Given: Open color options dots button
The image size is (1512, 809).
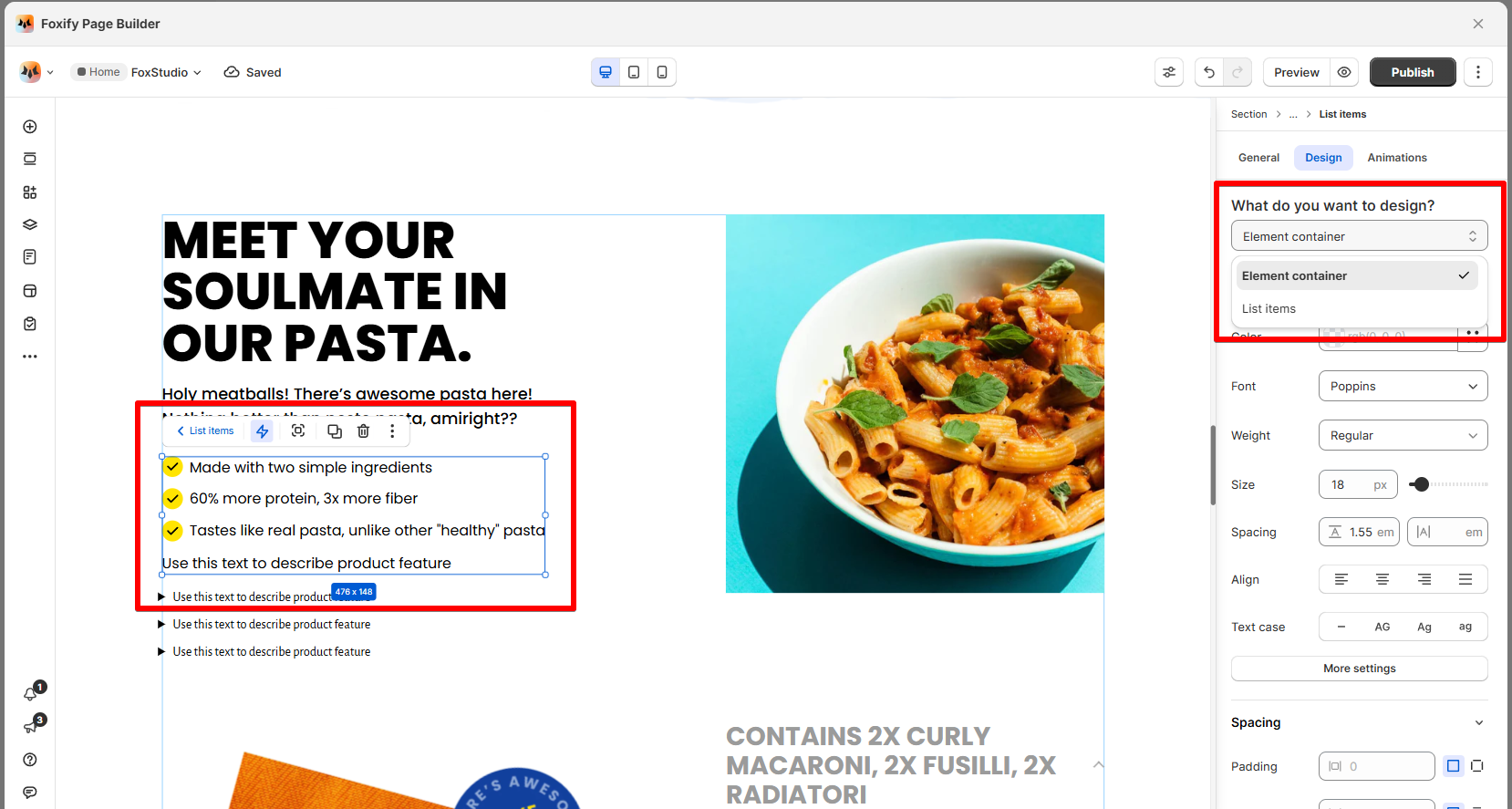Looking at the screenshot, I should click(x=1473, y=337).
